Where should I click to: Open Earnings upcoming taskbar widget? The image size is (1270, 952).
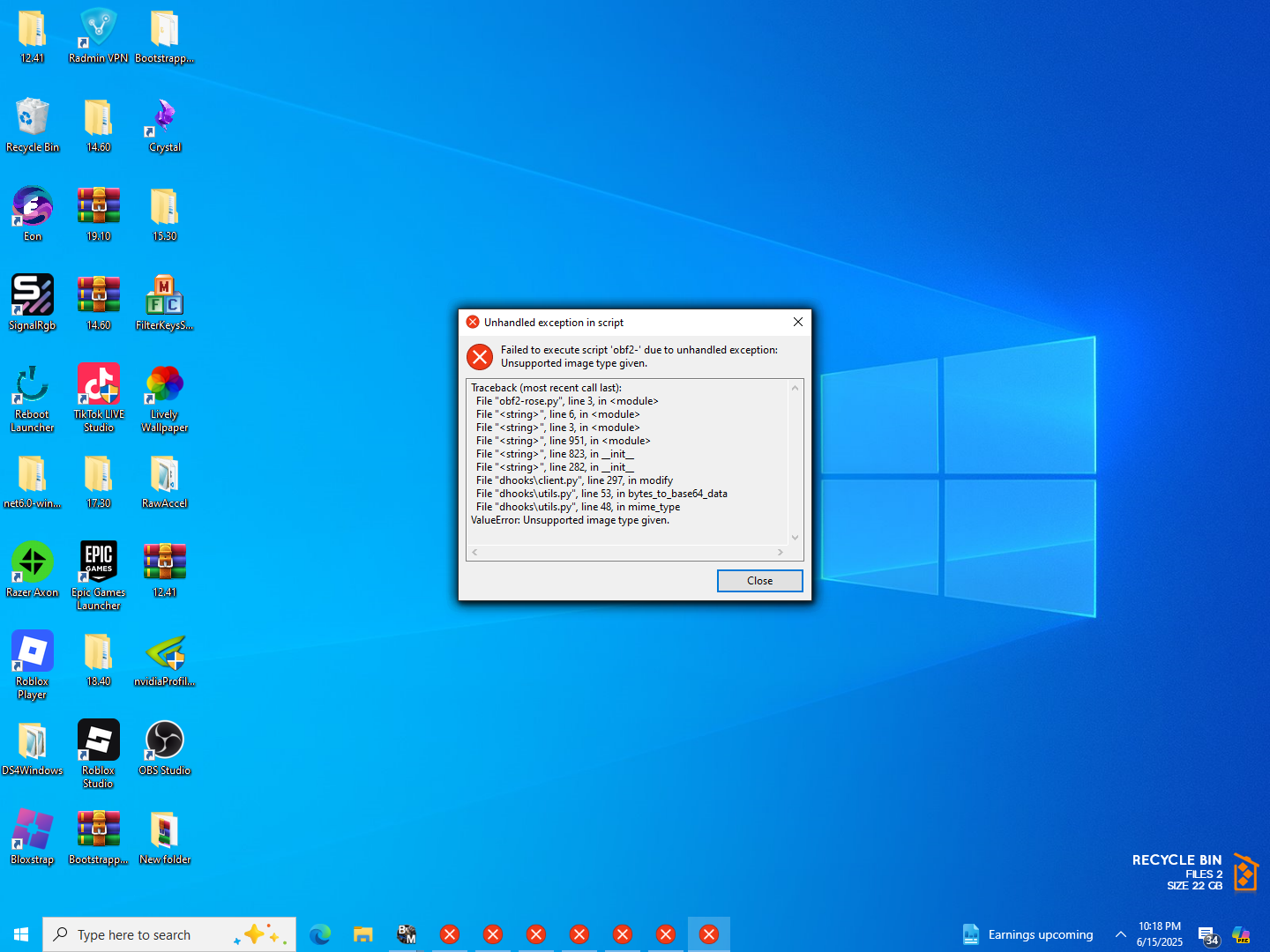point(1027,934)
